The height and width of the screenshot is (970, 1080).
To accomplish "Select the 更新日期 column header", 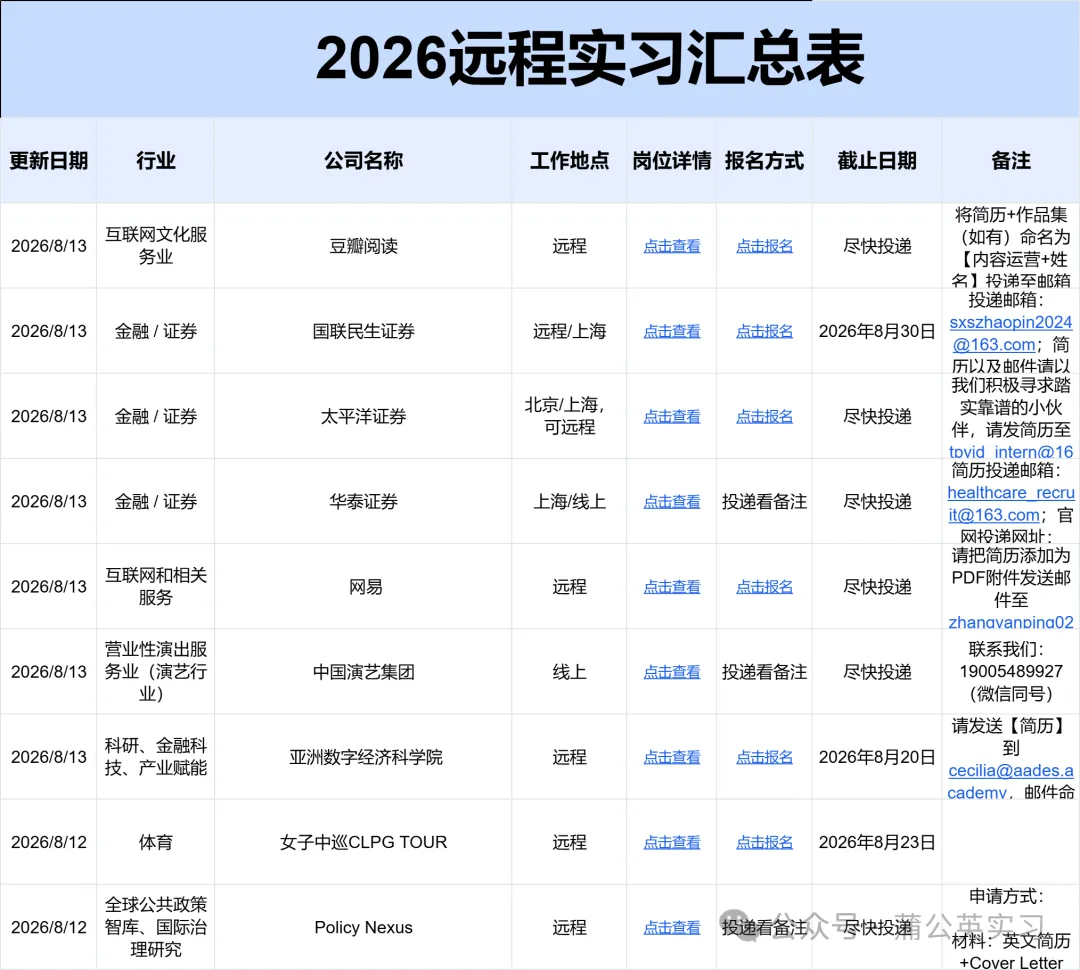I will pyautogui.click(x=48, y=161).
